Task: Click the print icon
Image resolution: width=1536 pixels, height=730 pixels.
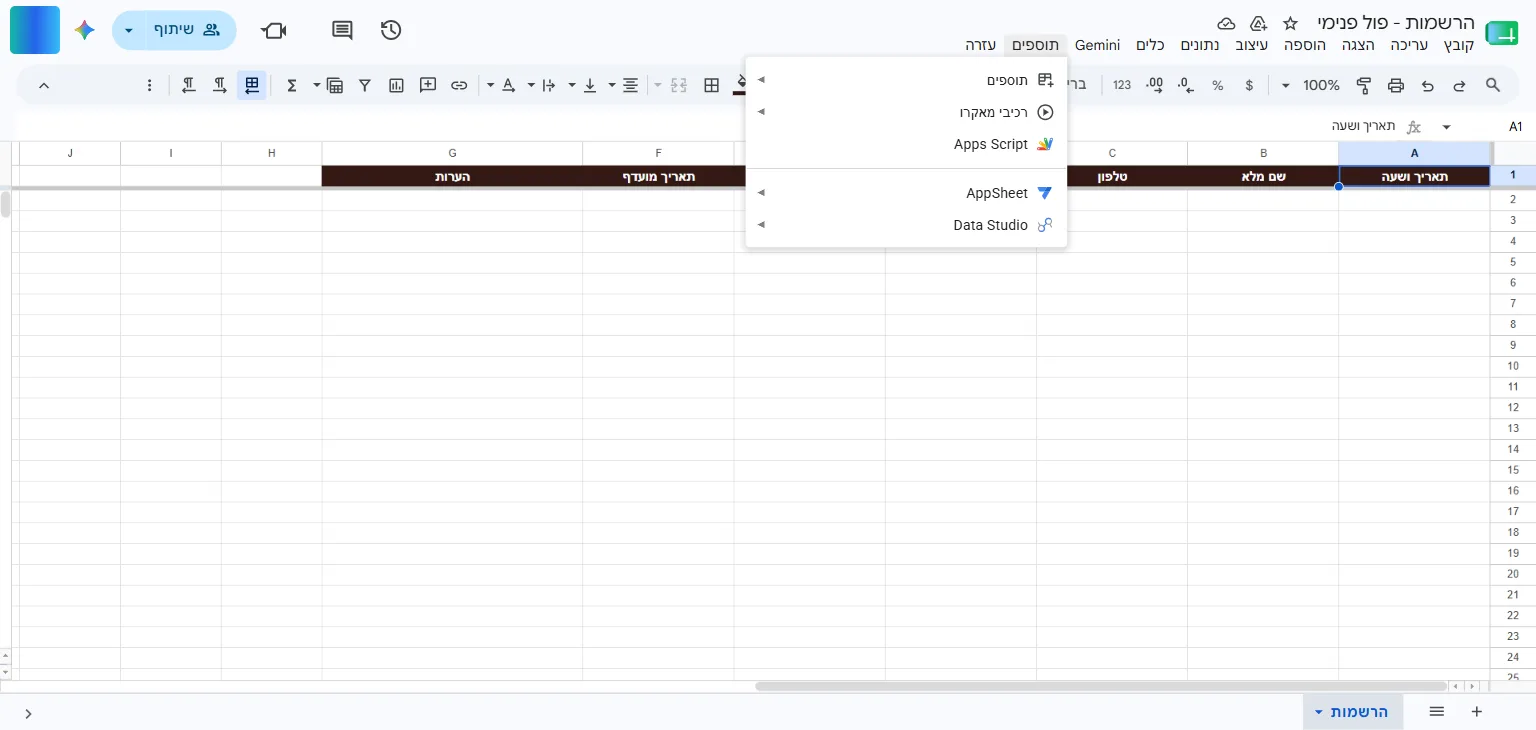Action: click(x=1396, y=85)
